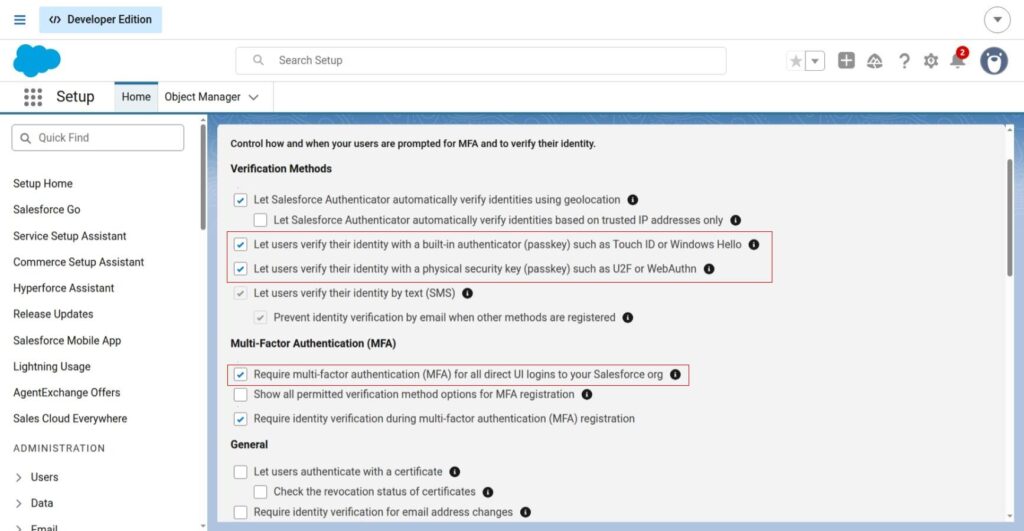This screenshot has height=531, width=1024.
Task: Click the Salesforce cloud logo
Action: [37, 61]
